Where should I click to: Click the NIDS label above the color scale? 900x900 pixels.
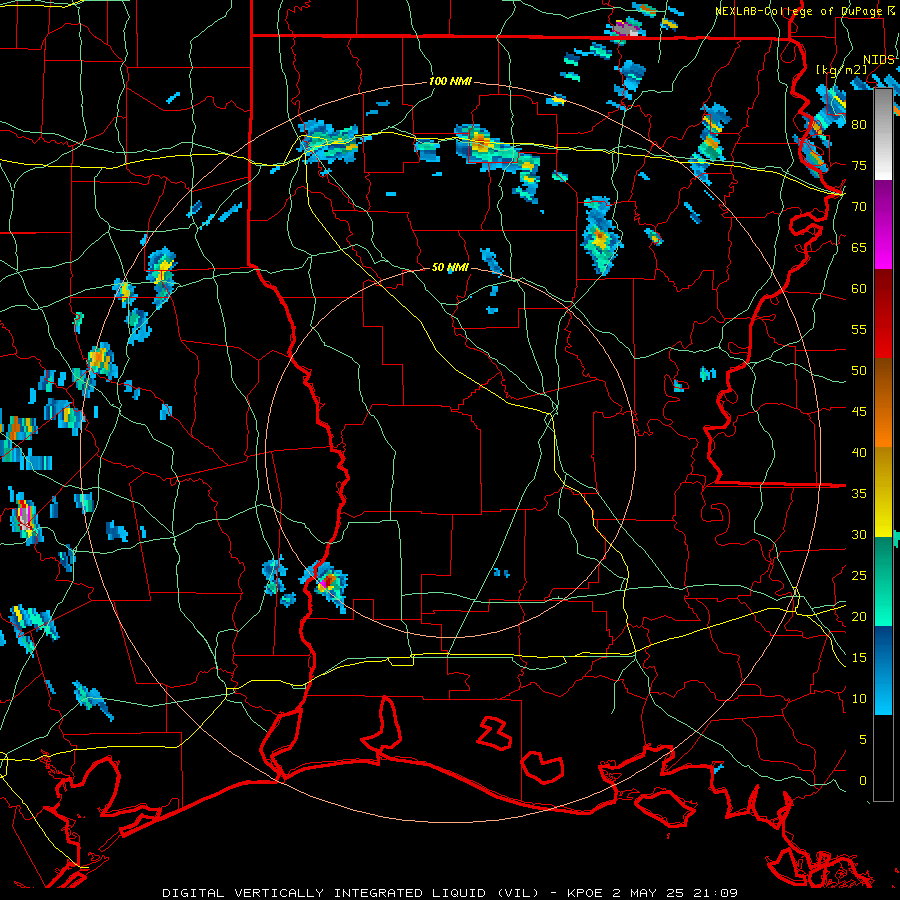click(878, 60)
